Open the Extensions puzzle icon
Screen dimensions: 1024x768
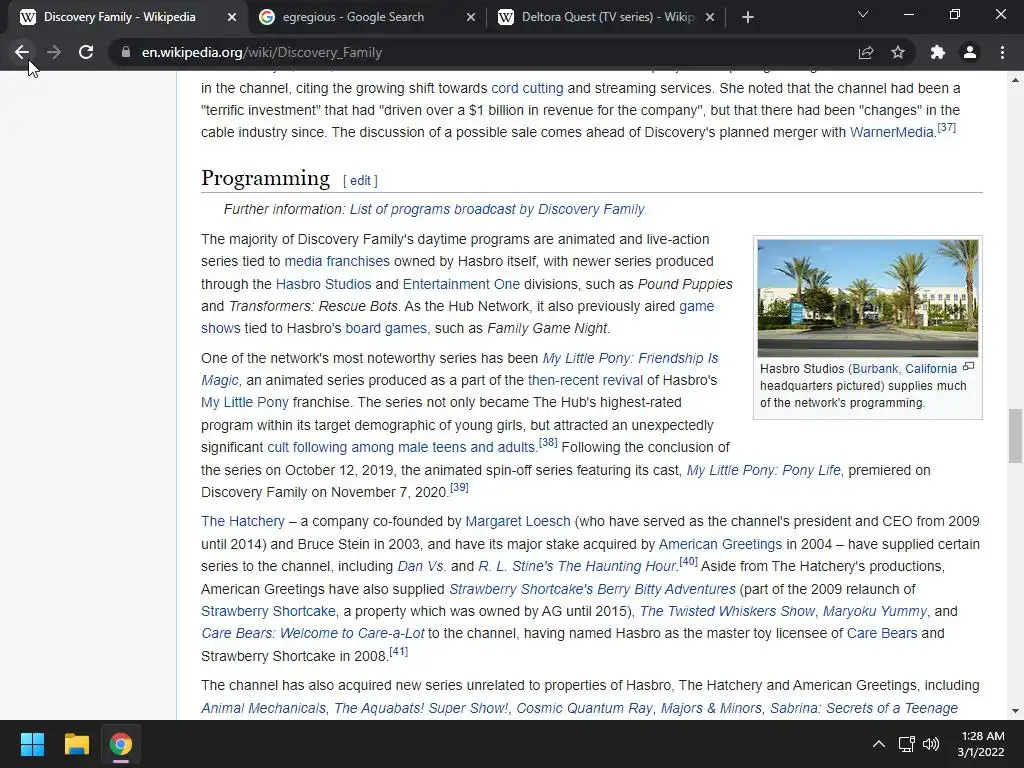coord(938,52)
